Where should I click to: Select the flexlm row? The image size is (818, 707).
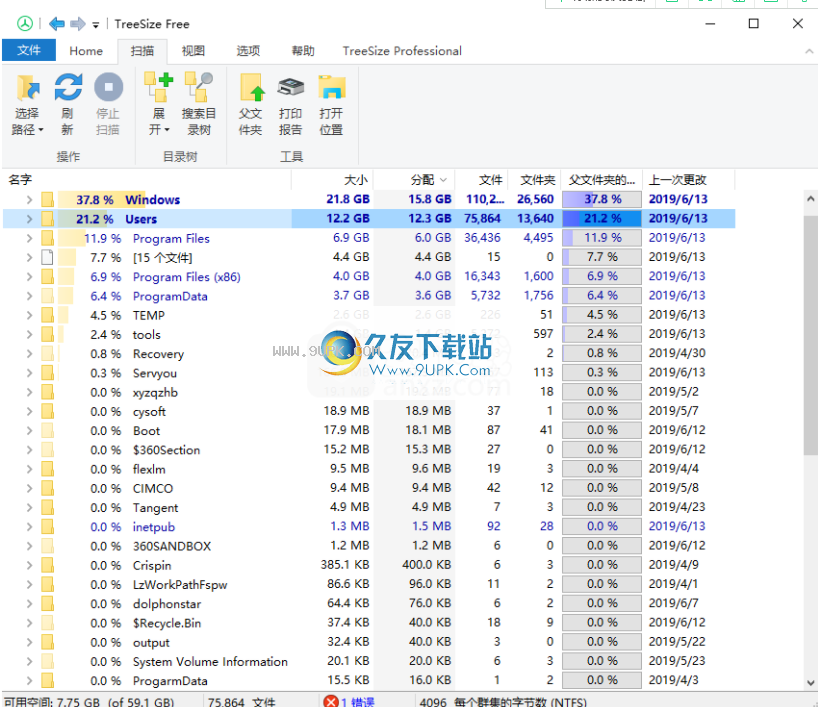(369, 469)
